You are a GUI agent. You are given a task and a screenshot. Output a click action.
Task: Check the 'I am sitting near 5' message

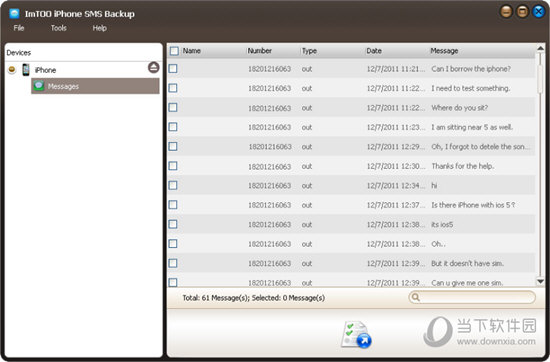173,127
